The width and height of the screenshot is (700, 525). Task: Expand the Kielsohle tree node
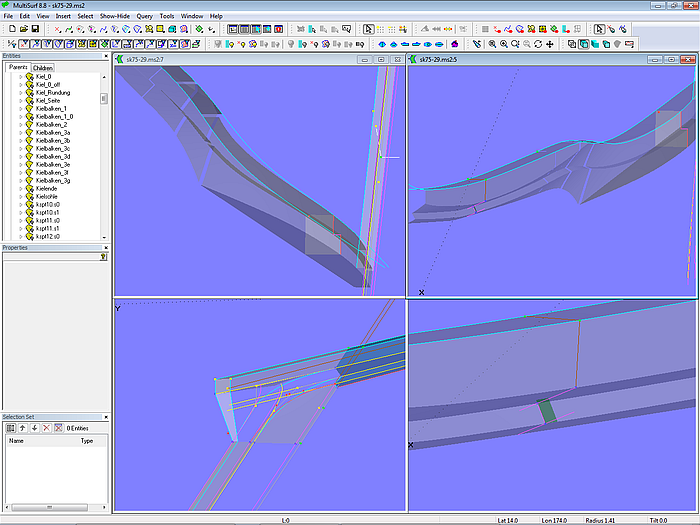tap(20, 196)
